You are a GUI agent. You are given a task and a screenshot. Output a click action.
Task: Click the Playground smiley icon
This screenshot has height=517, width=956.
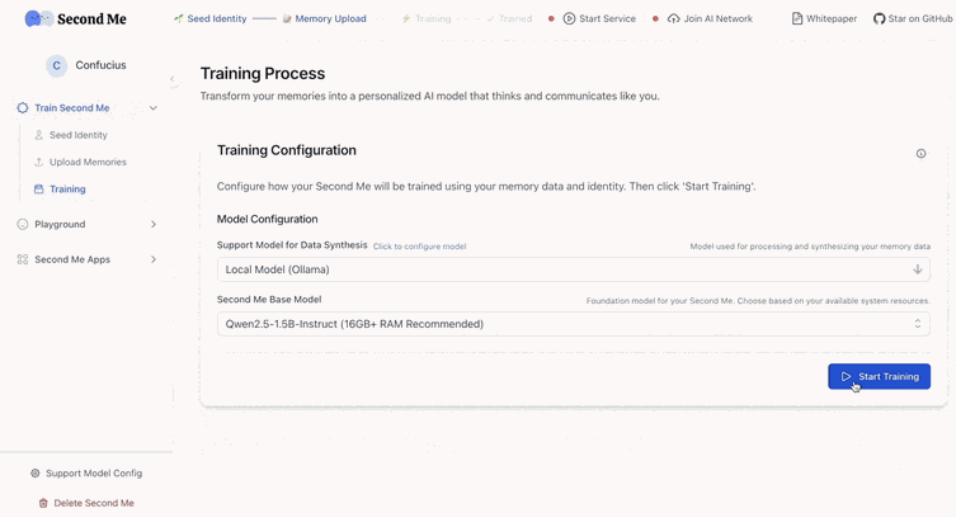pyautogui.click(x=22, y=224)
